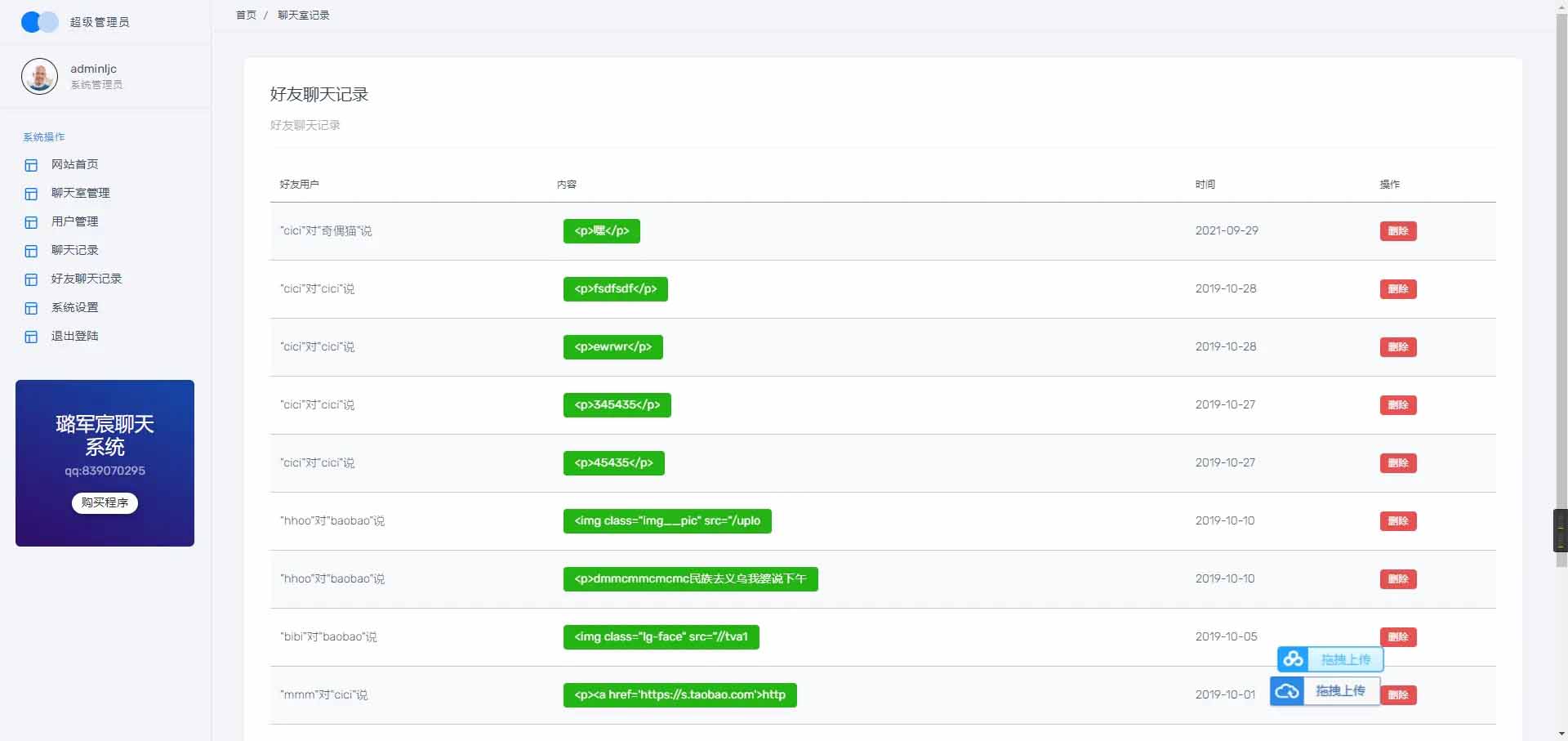Screen dimensions: 1568x741
Task: Click the icon next to 聊天记录
Action: point(31,251)
